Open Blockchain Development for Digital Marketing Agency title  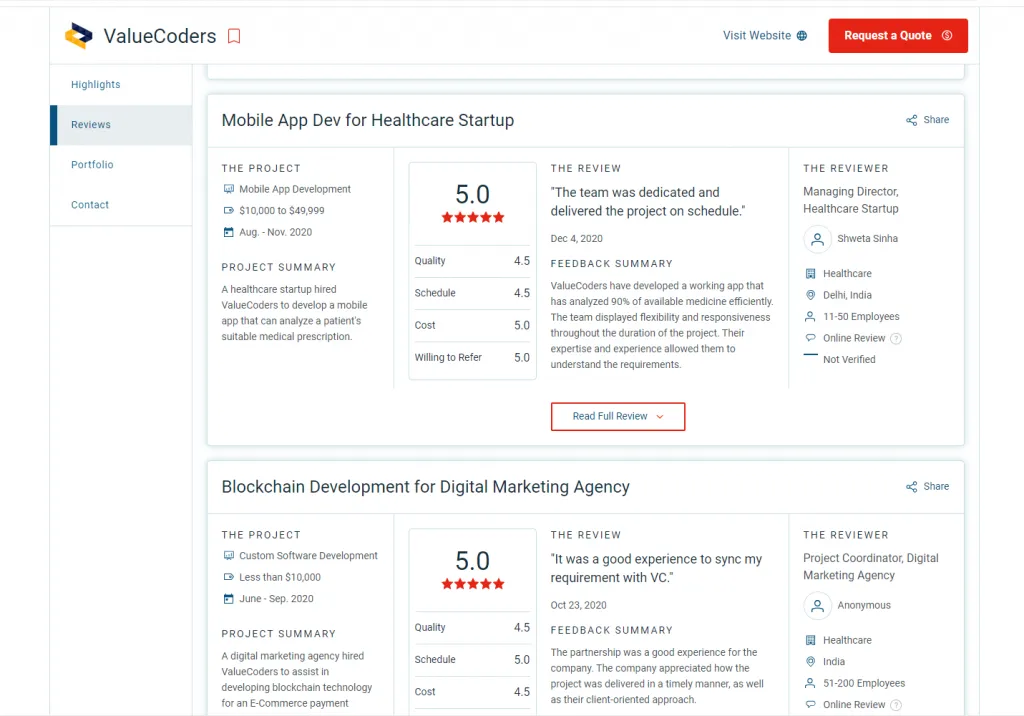pyautogui.click(x=425, y=487)
